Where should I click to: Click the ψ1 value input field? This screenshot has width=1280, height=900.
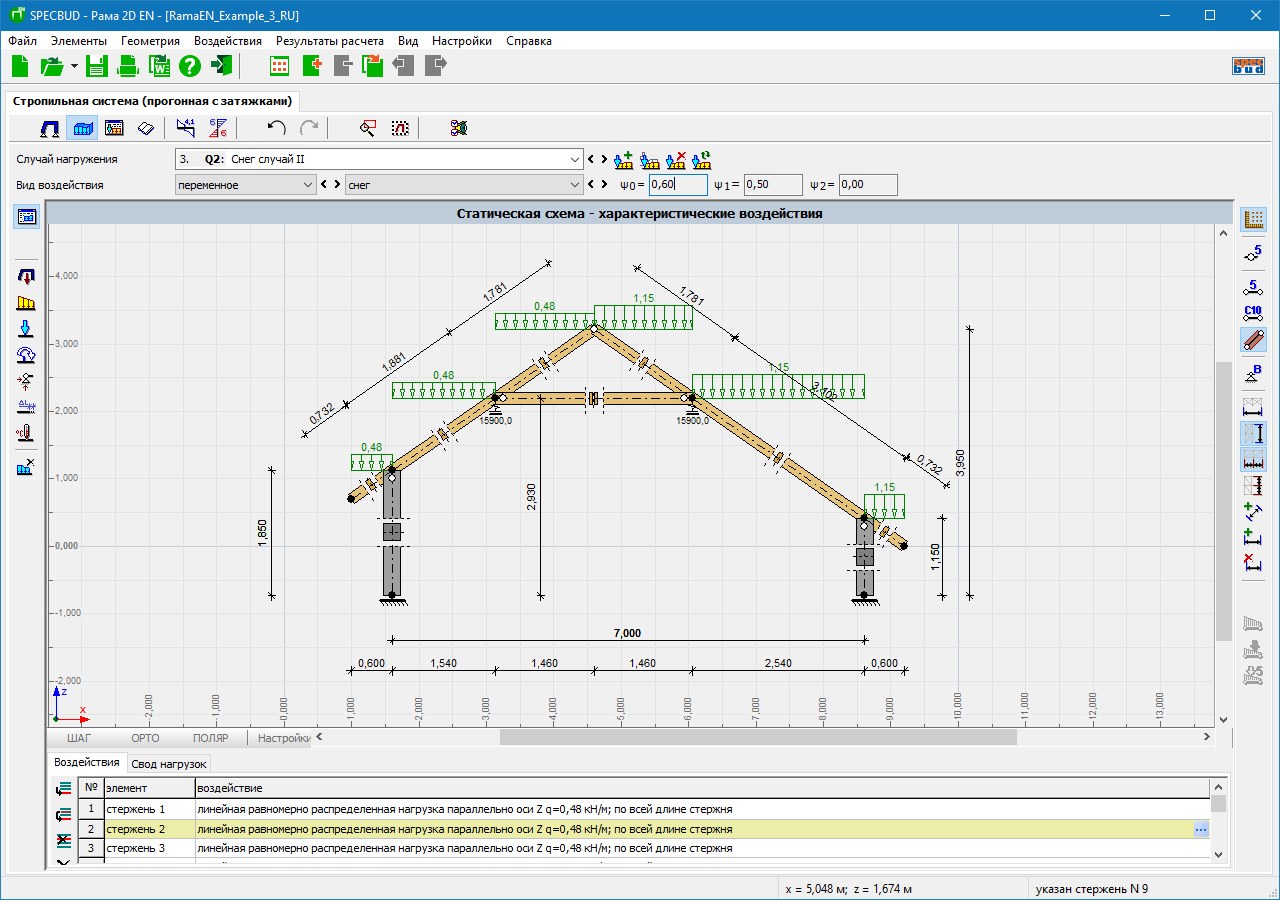pos(773,185)
